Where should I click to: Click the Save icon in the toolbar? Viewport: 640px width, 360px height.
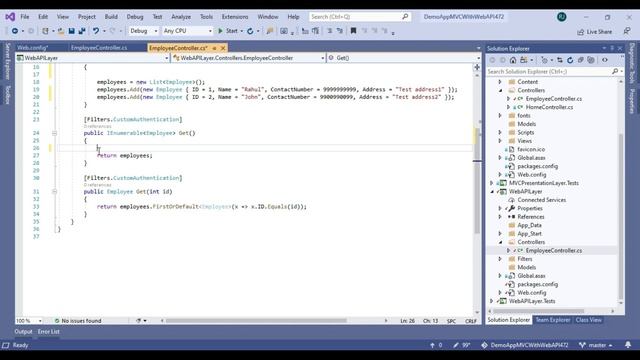point(71,31)
